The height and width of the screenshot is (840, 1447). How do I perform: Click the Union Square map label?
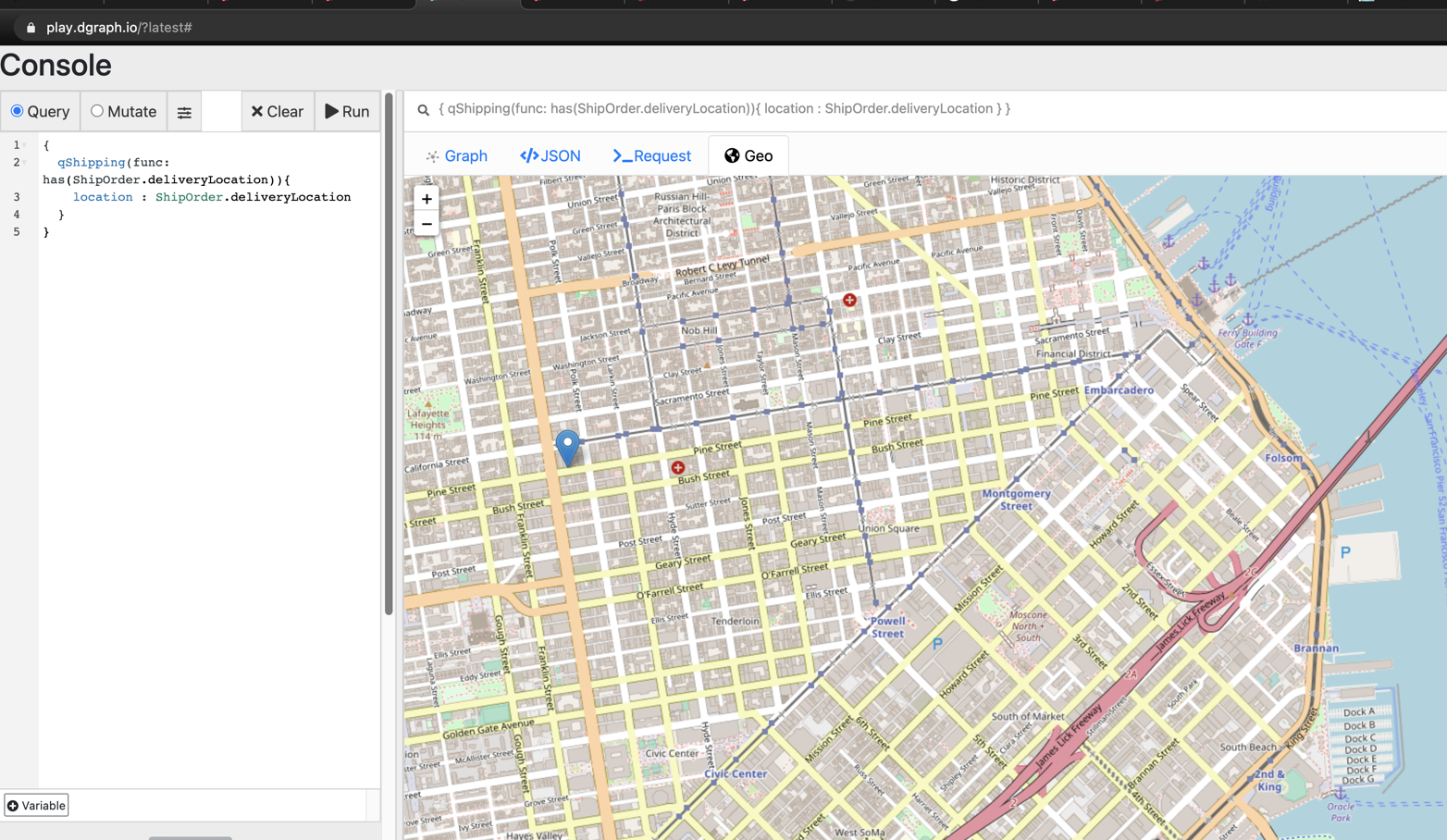889,529
